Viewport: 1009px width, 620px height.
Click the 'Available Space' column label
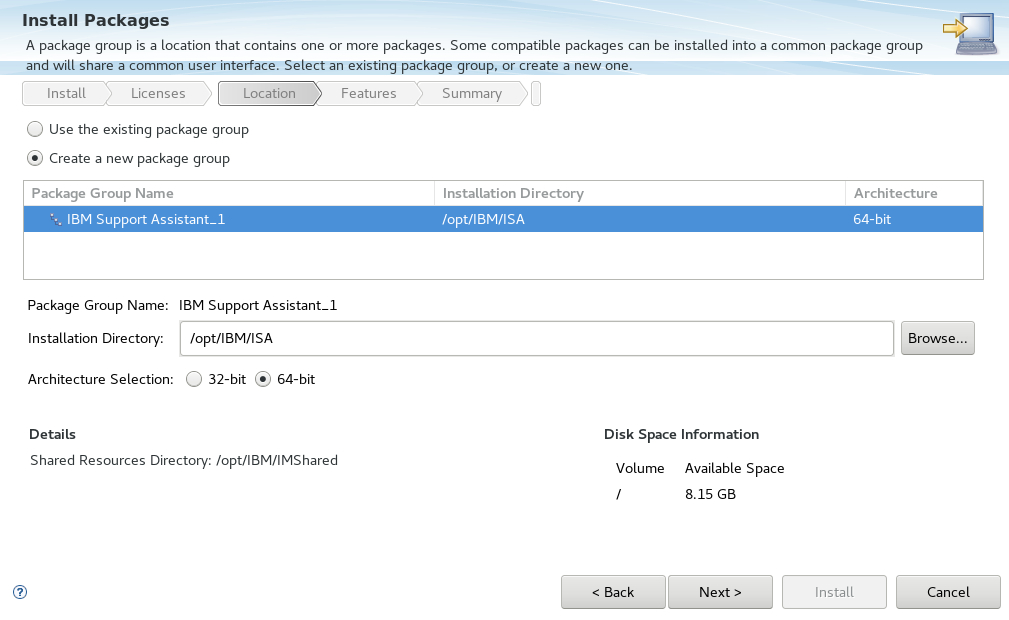pyautogui.click(x=734, y=468)
